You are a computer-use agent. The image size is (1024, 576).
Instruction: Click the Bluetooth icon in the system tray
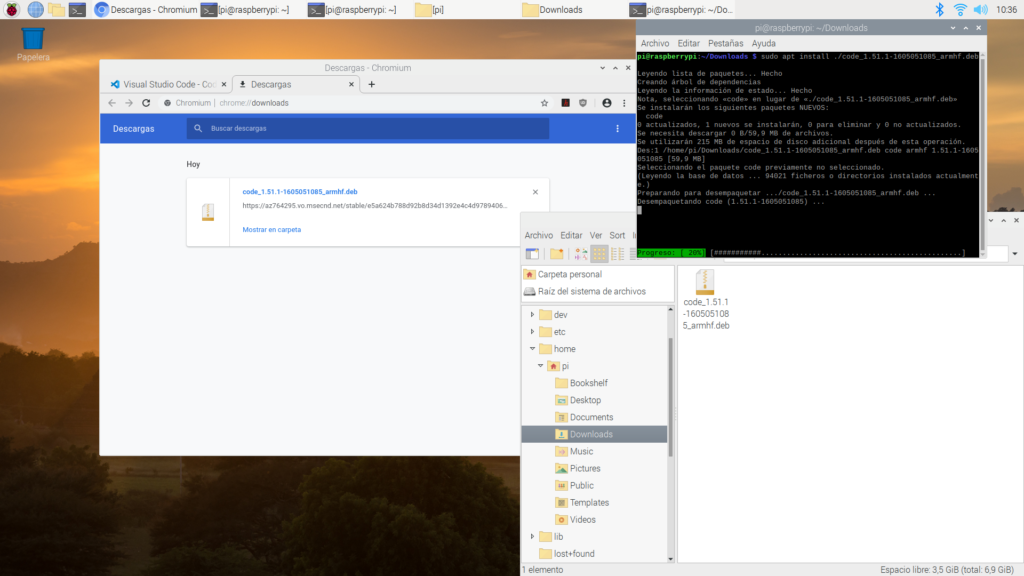click(941, 10)
